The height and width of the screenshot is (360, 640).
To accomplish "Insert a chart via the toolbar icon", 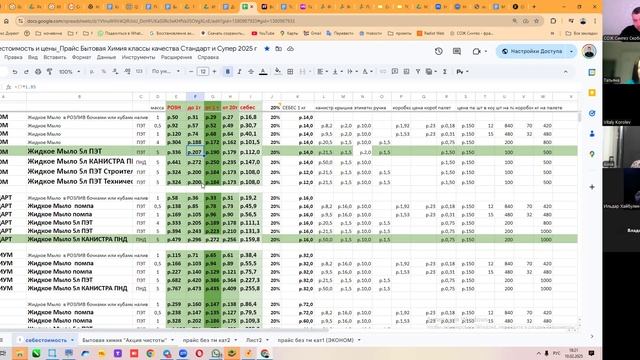I will point(407,72).
